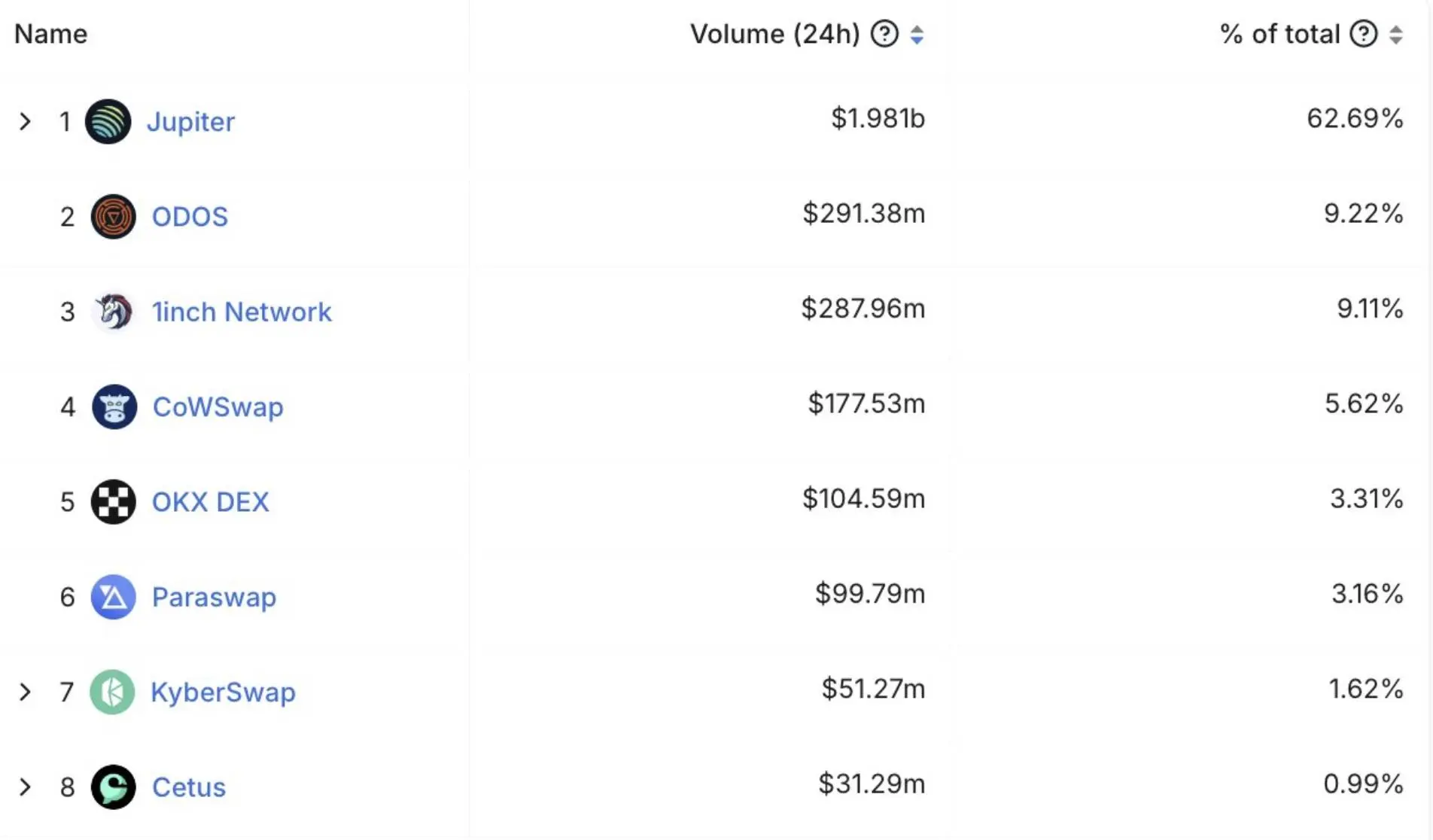Open the Jupiter protocol link
The image size is (1433, 840).
(x=190, y=122)
